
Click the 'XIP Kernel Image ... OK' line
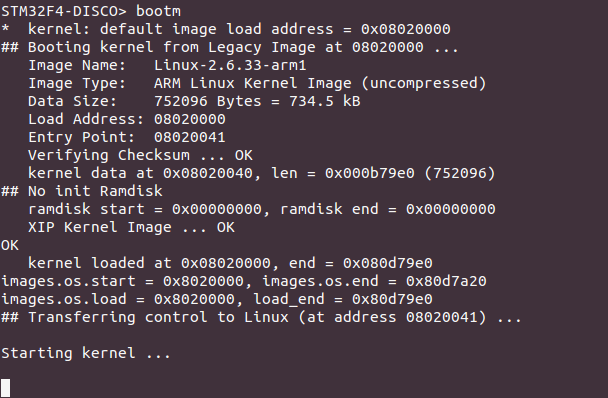[x=131, y=227]
